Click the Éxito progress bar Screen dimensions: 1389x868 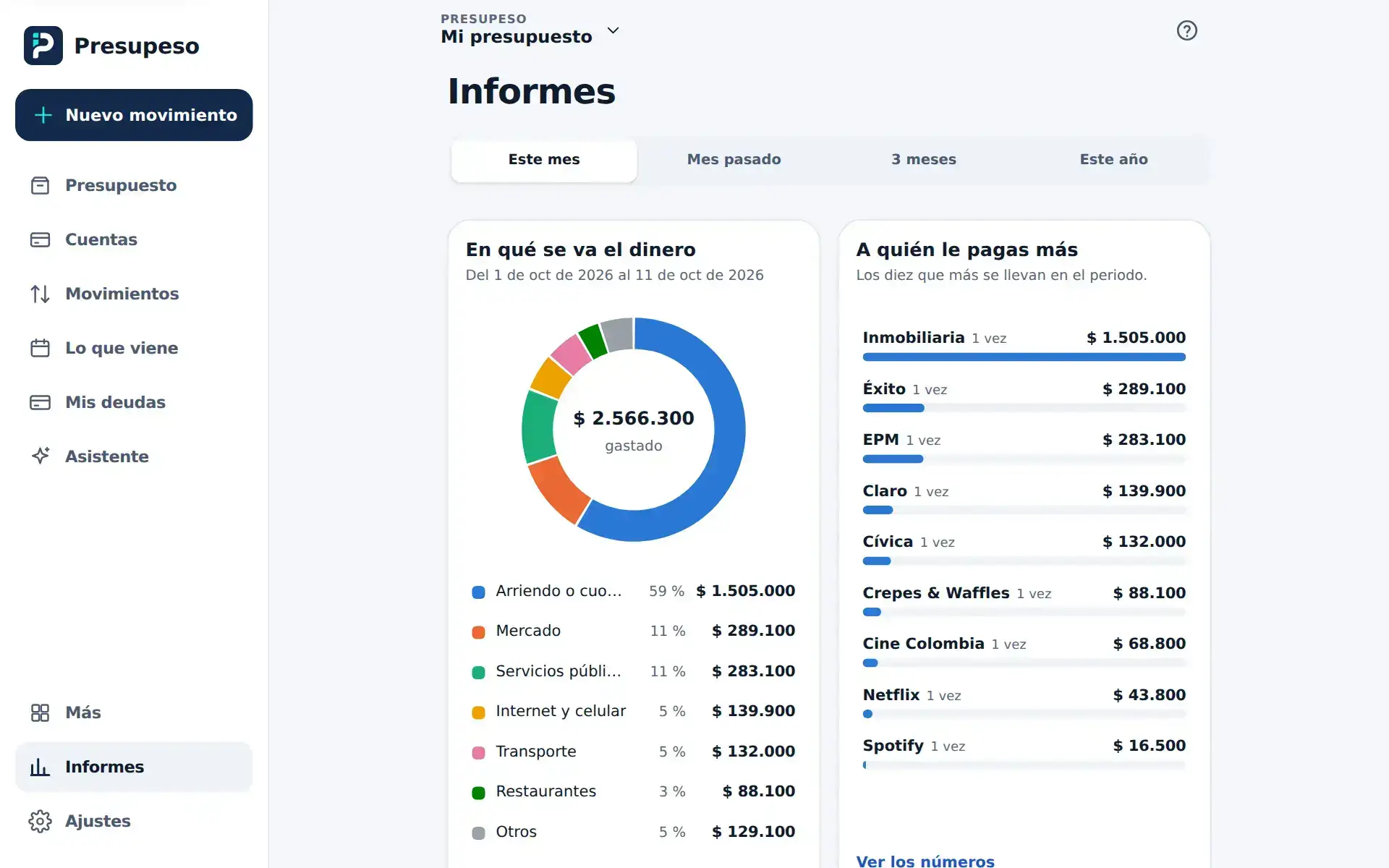(x=1024, y=408)
